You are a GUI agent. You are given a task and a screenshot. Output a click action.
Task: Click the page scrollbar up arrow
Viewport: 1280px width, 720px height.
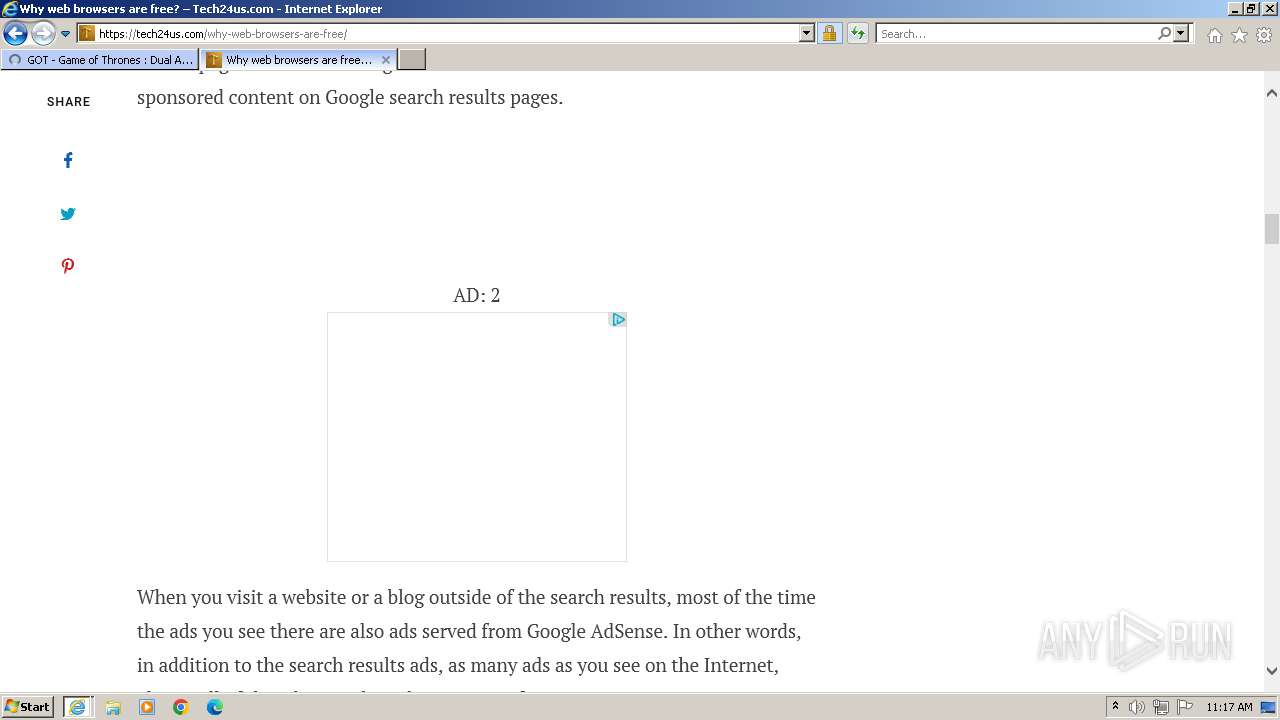point(1272,93)
